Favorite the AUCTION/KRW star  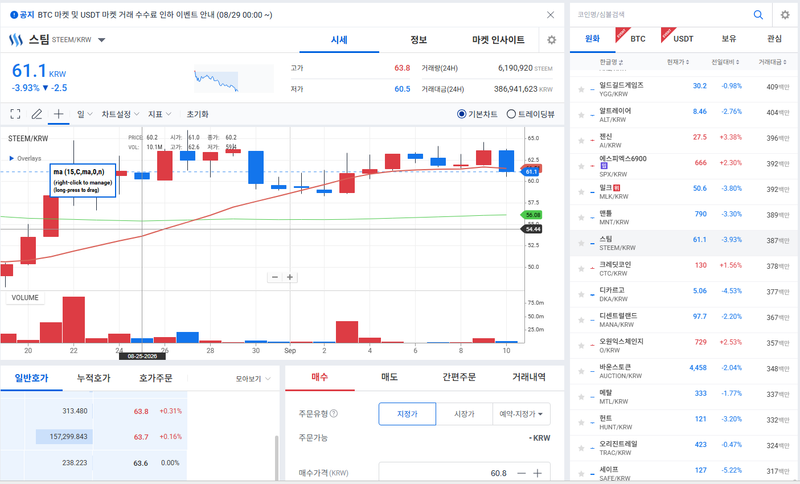pos(581,371)
